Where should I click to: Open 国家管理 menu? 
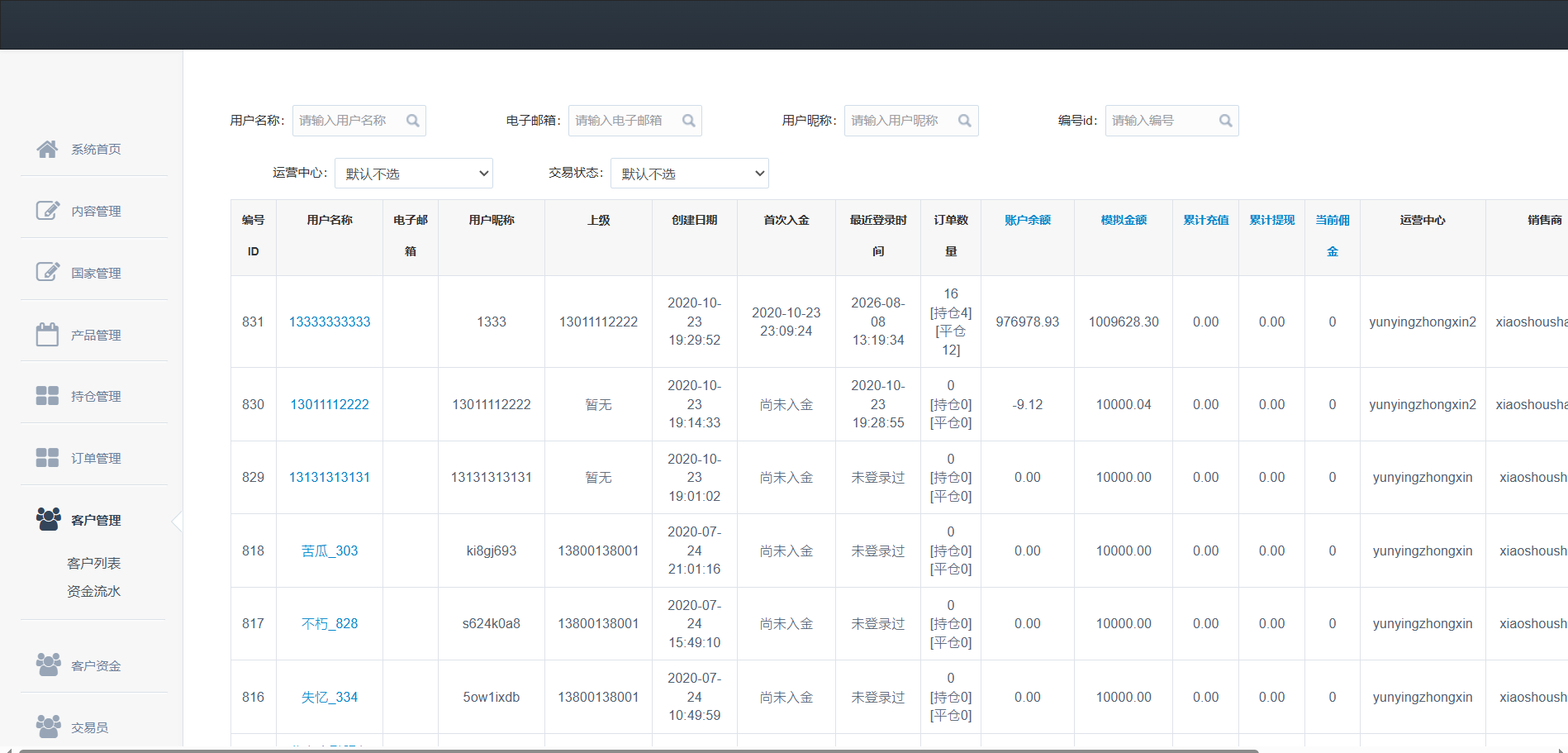(x=96, y=274)
